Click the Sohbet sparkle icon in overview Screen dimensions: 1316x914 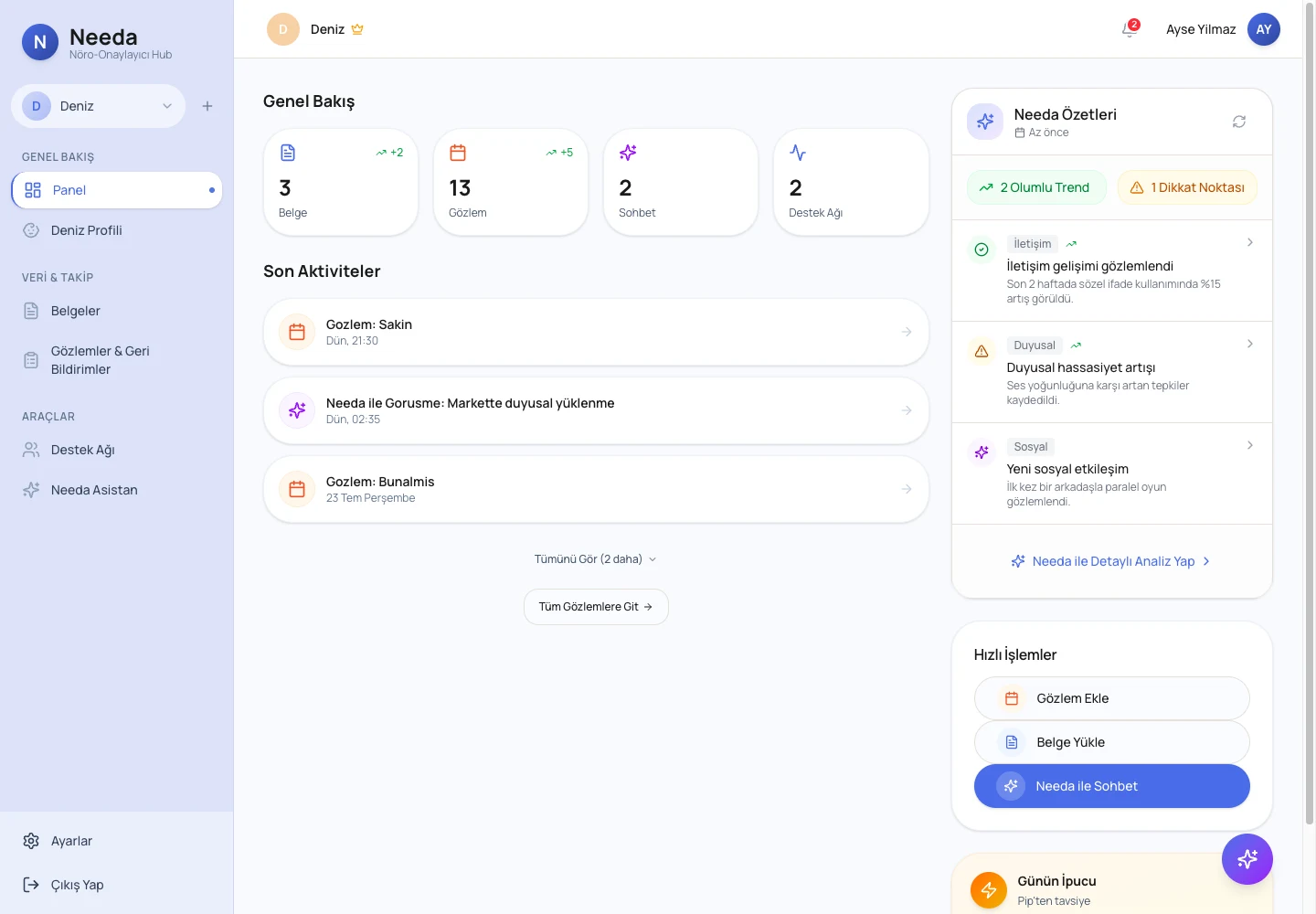pyautogui.click(x=628, y=153)
